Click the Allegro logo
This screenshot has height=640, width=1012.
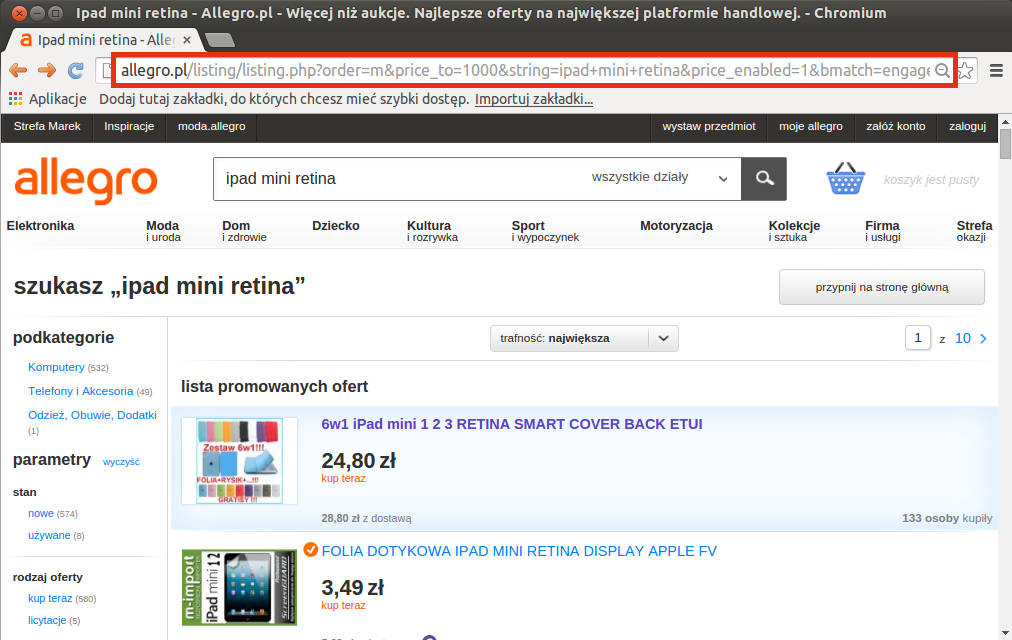(x=86, y=180)
